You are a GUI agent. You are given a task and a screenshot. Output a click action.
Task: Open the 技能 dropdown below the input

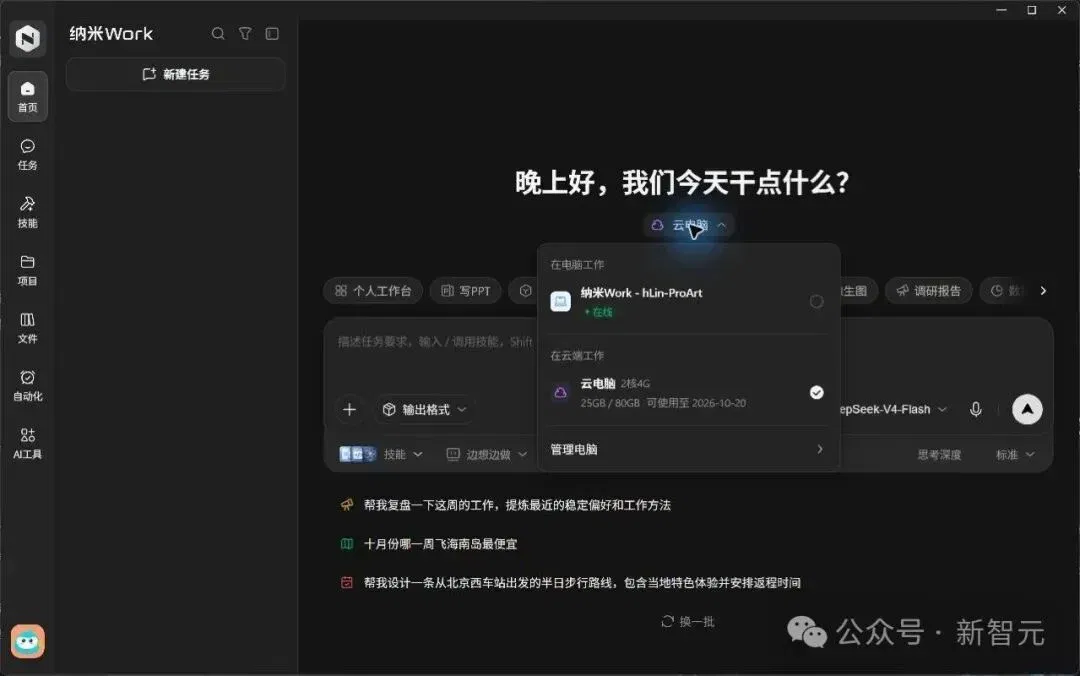tap(382, 454)
